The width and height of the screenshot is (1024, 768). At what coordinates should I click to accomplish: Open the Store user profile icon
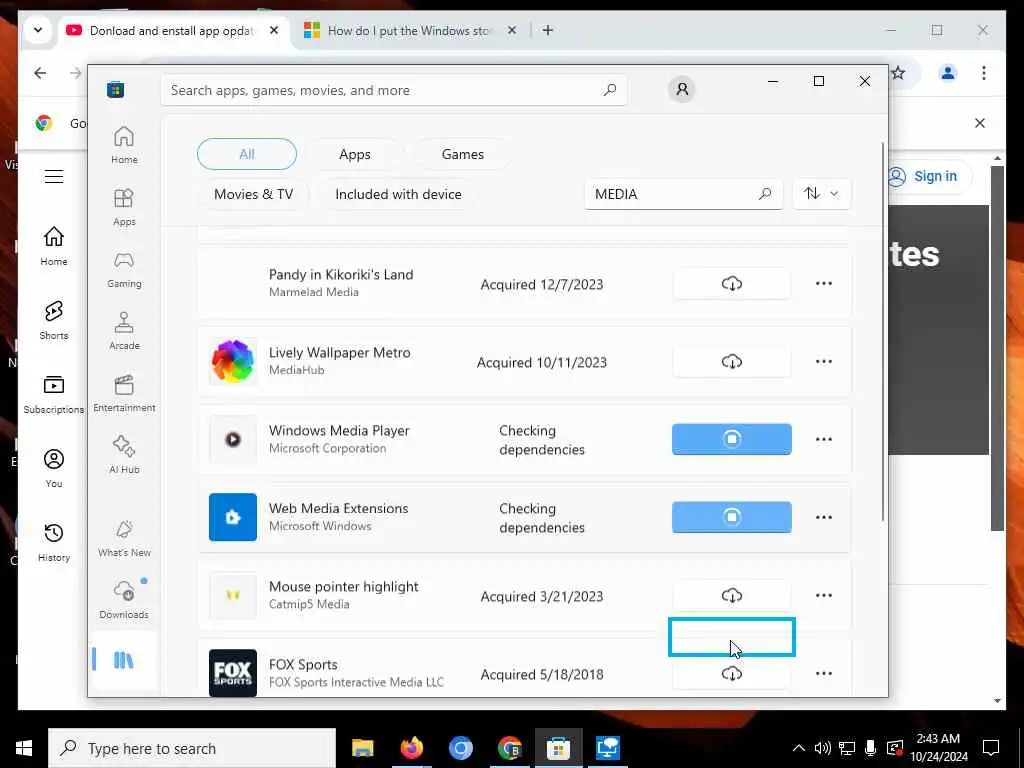coord(682,89)
